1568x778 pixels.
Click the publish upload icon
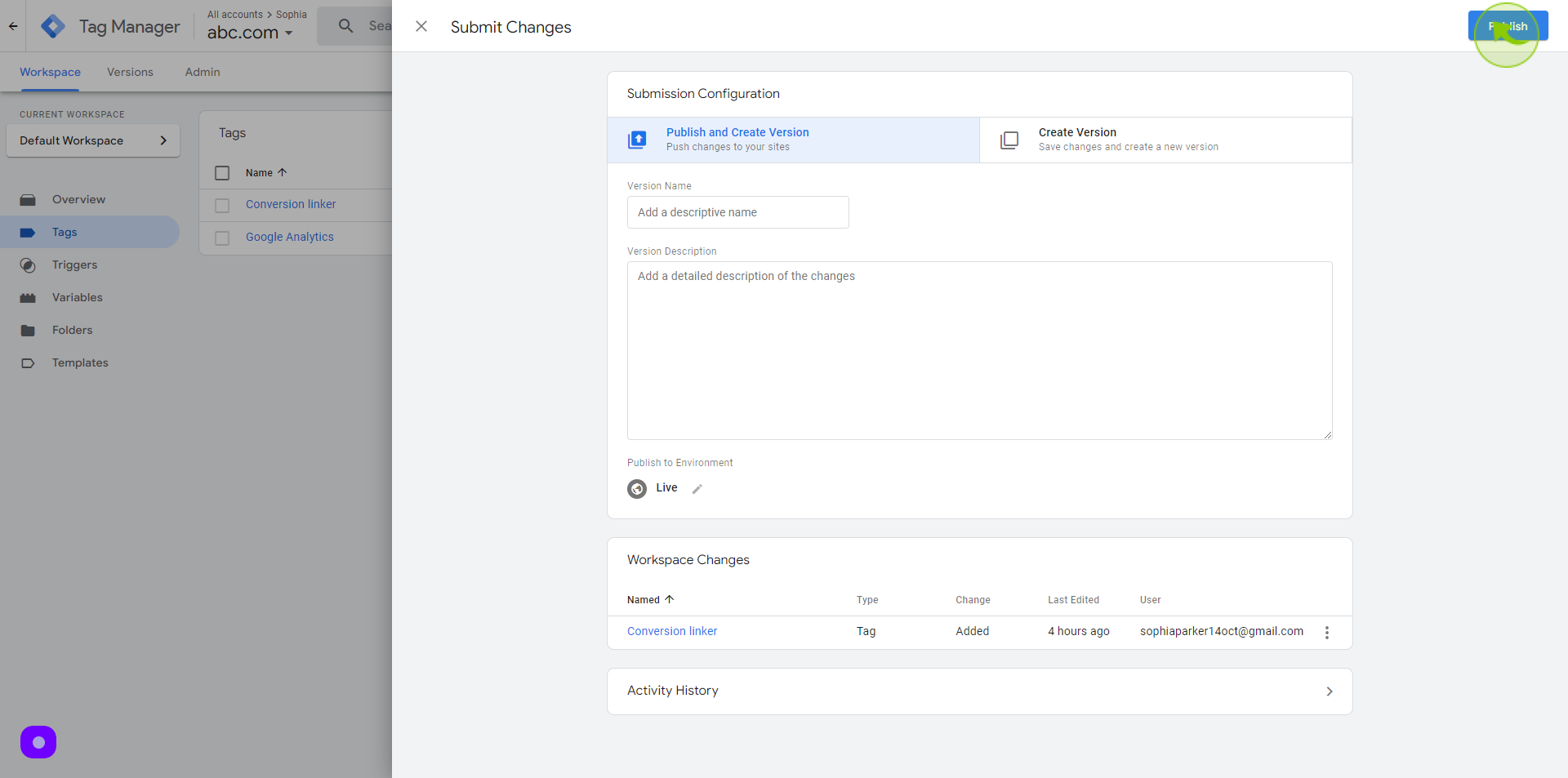[x=637, y=140]
